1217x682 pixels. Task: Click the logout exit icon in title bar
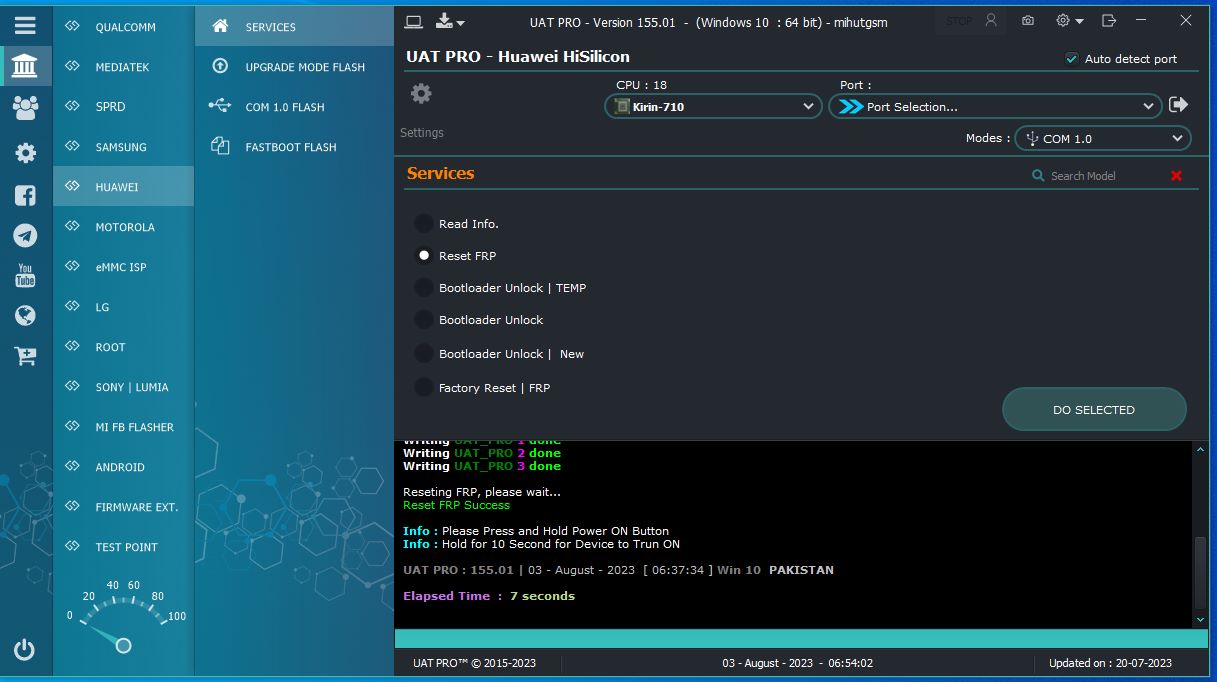(x=1109, y=20)
